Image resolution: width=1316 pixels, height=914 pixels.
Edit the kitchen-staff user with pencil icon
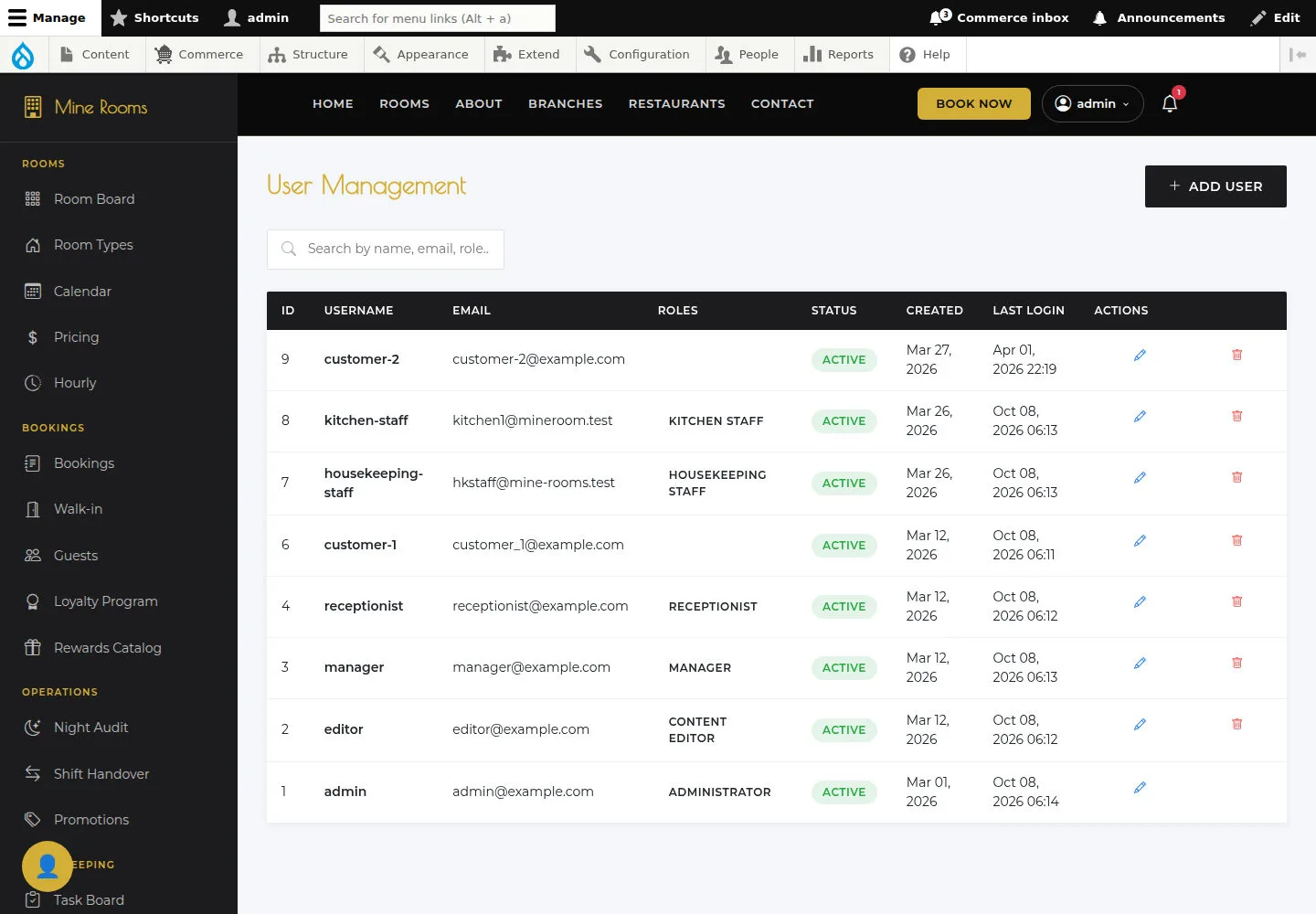pos(1140,416)
